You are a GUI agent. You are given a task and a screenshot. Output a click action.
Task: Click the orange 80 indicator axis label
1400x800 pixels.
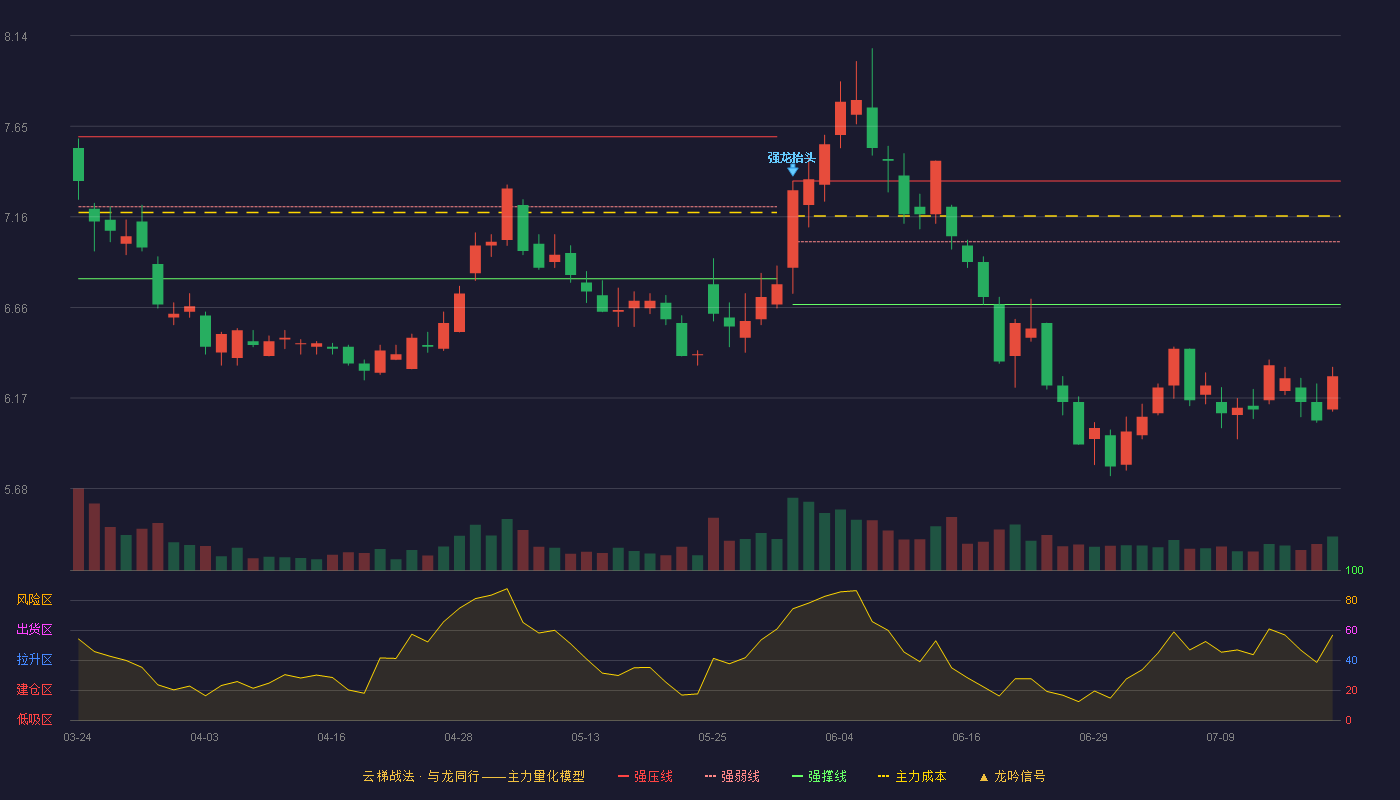click(1350, 600)
